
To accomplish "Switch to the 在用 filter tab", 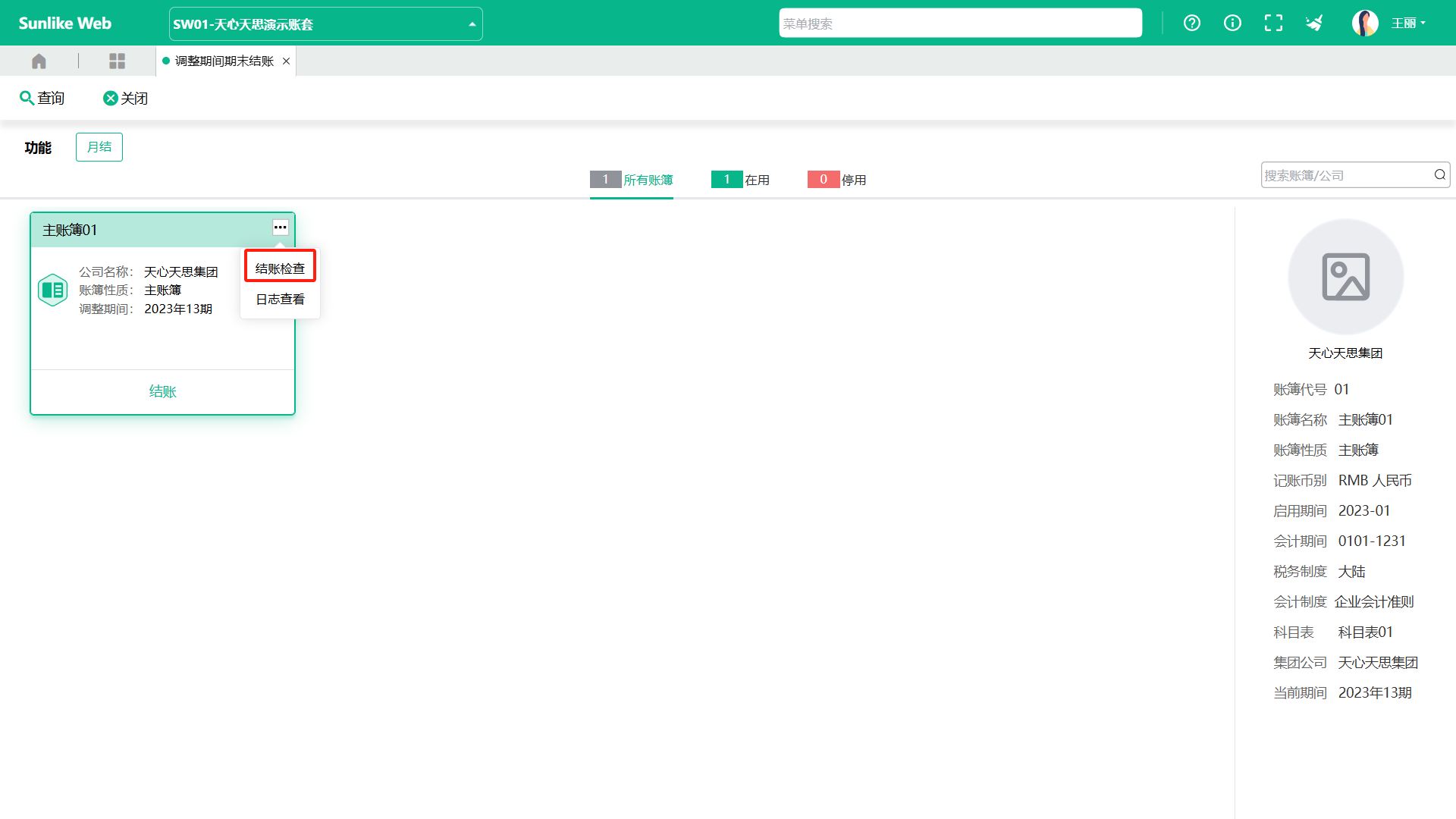I will coord(741,180).
